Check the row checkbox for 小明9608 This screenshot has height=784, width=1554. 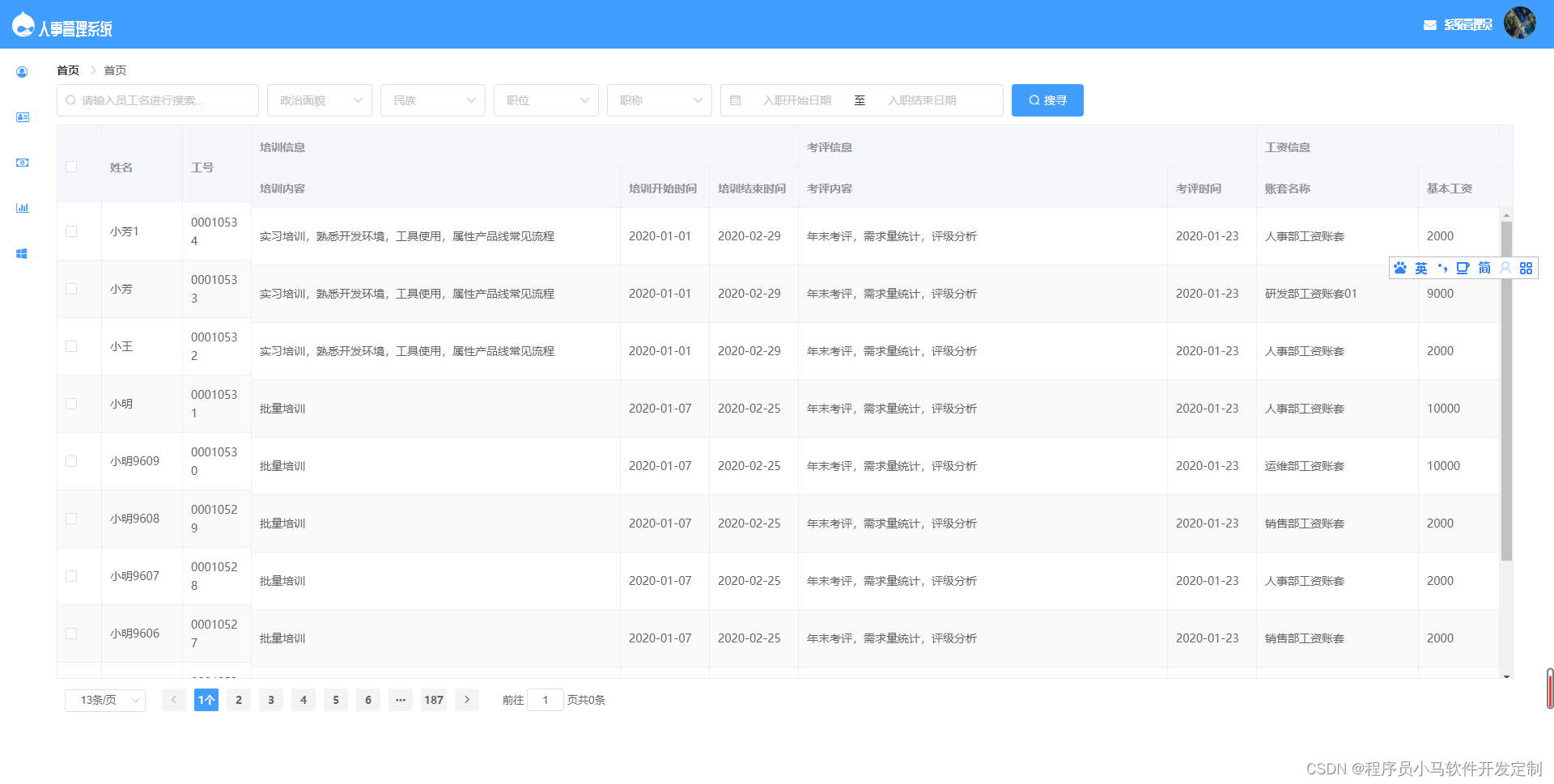point(71,519)
